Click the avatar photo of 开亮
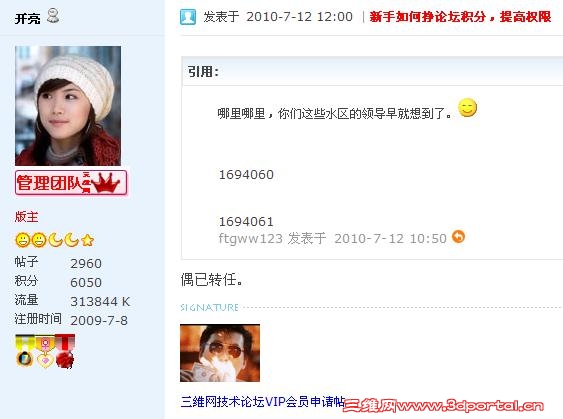Screen dimensions: 563x419 pos(68,106)
